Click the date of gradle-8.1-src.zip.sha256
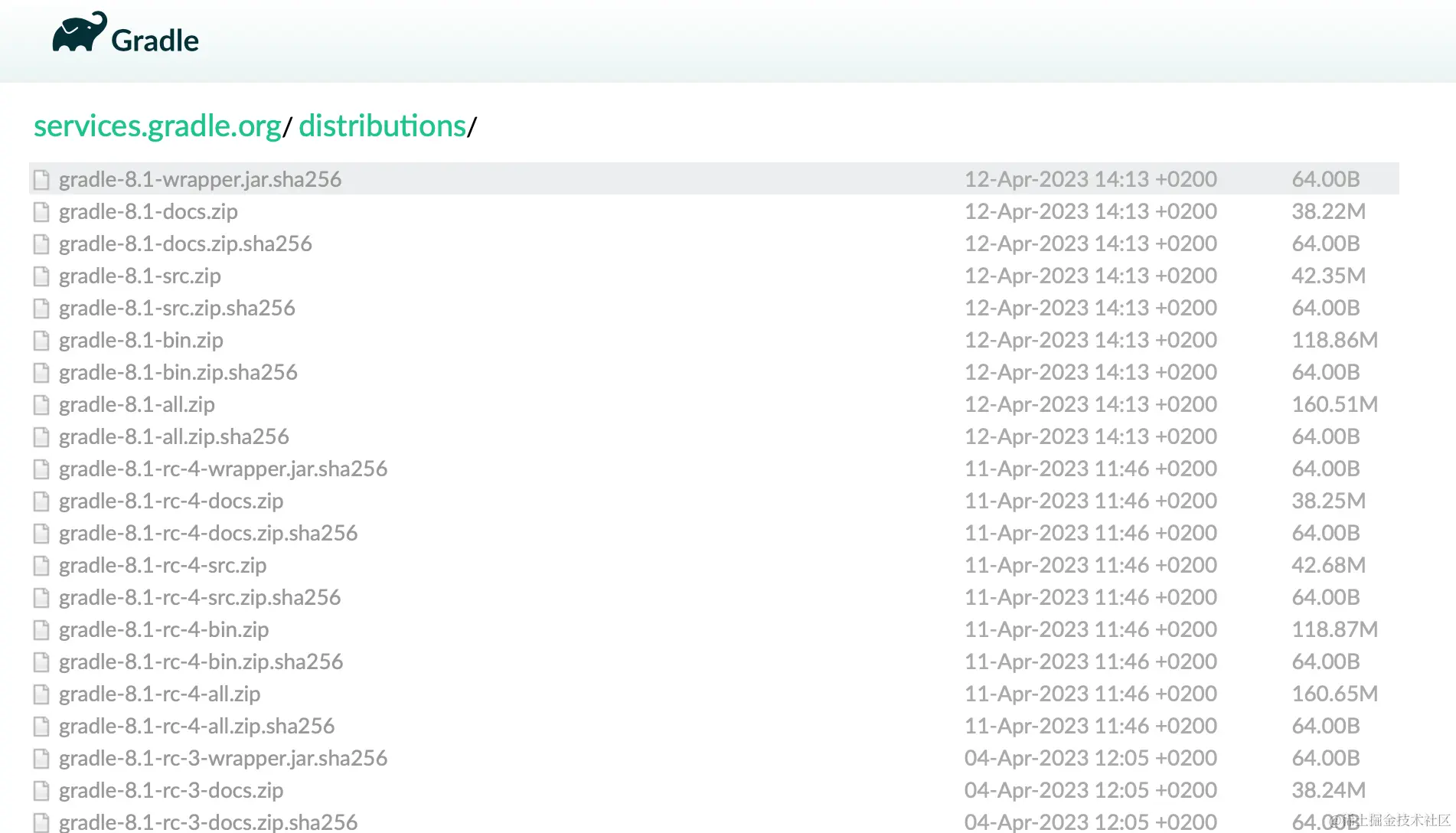The image size is (1456, 833). point(1091,308)
